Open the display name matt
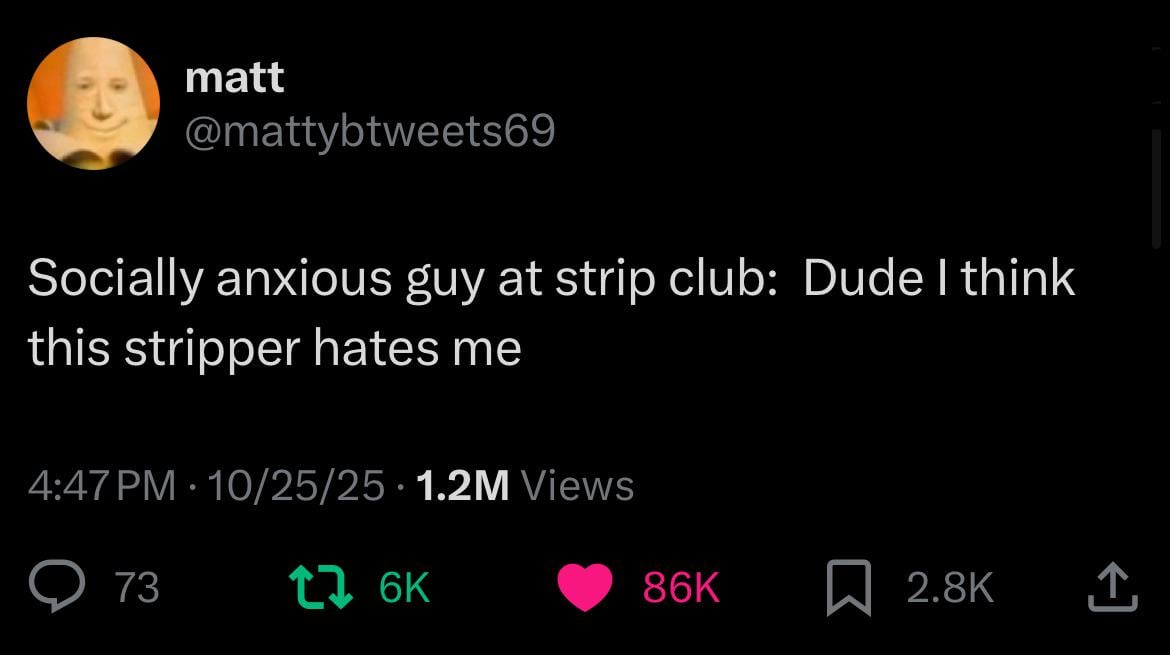The height and width of the screenshot is (655, 1170). coord(234,78)
